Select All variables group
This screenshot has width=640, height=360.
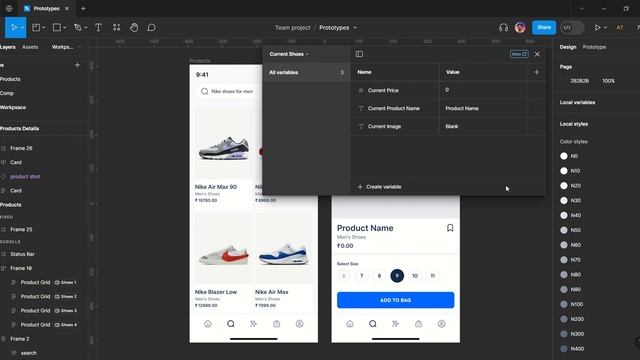307,72
